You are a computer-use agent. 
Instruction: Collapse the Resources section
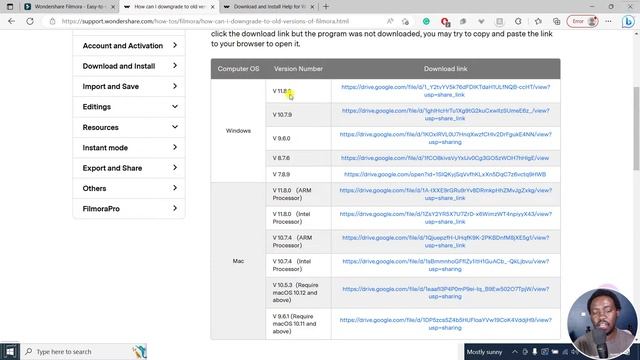pyautogui.click(x=129, y=127)
